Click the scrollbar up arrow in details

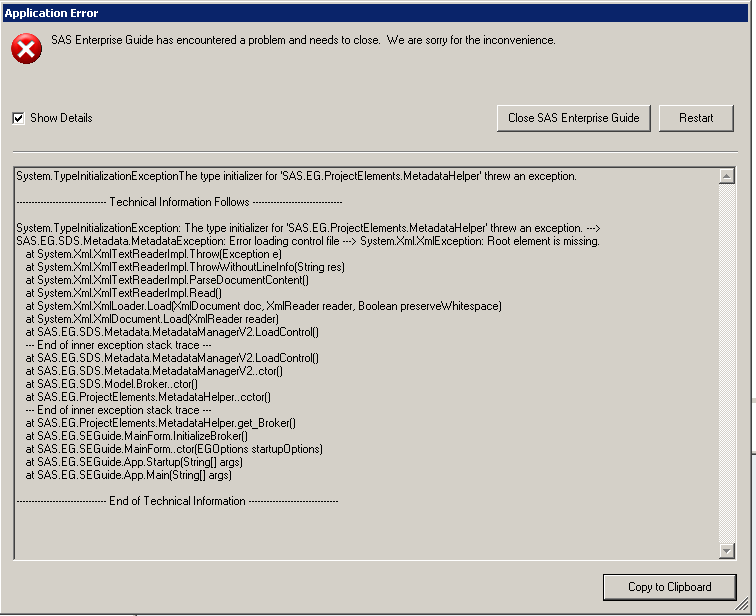(727, 176)
